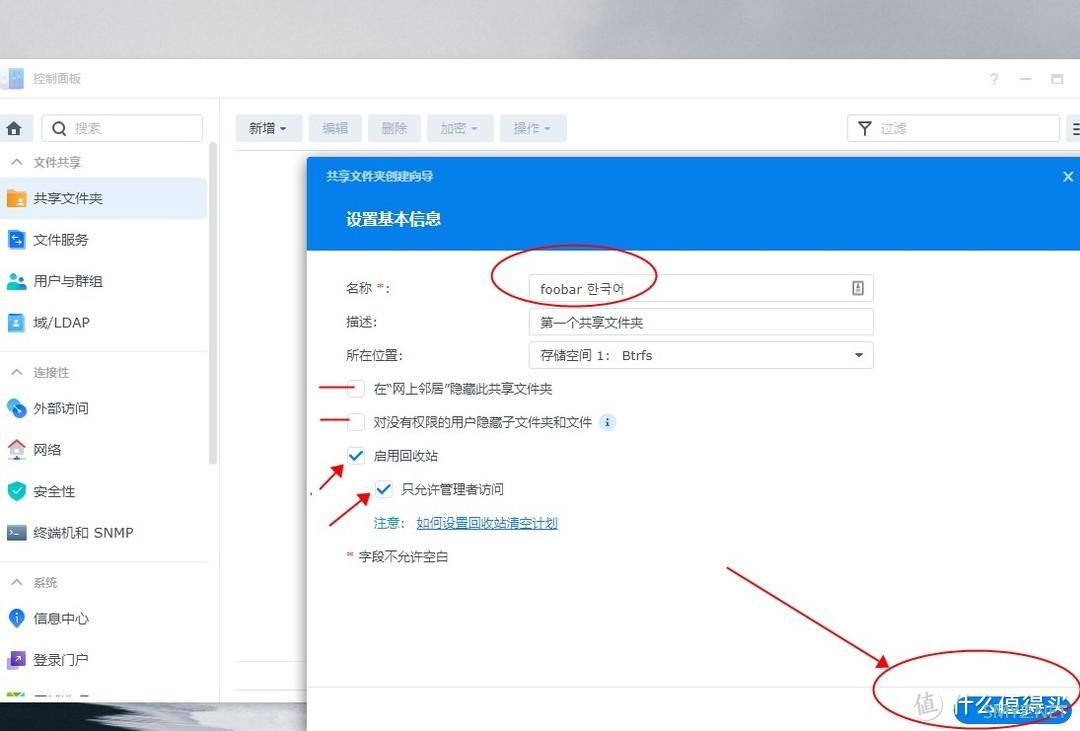
Task: Click the 外部访问 icon
Action: tap(16, 409)
